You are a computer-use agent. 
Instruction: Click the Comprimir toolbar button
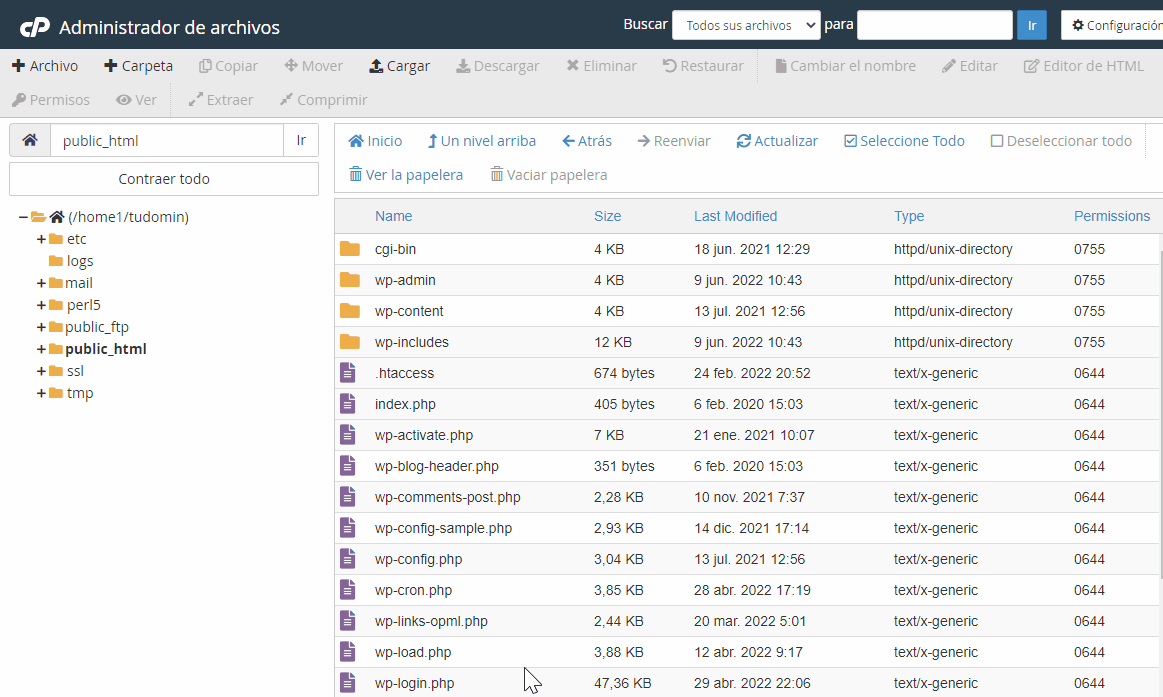pyautogui.click(x=323, y=100)
